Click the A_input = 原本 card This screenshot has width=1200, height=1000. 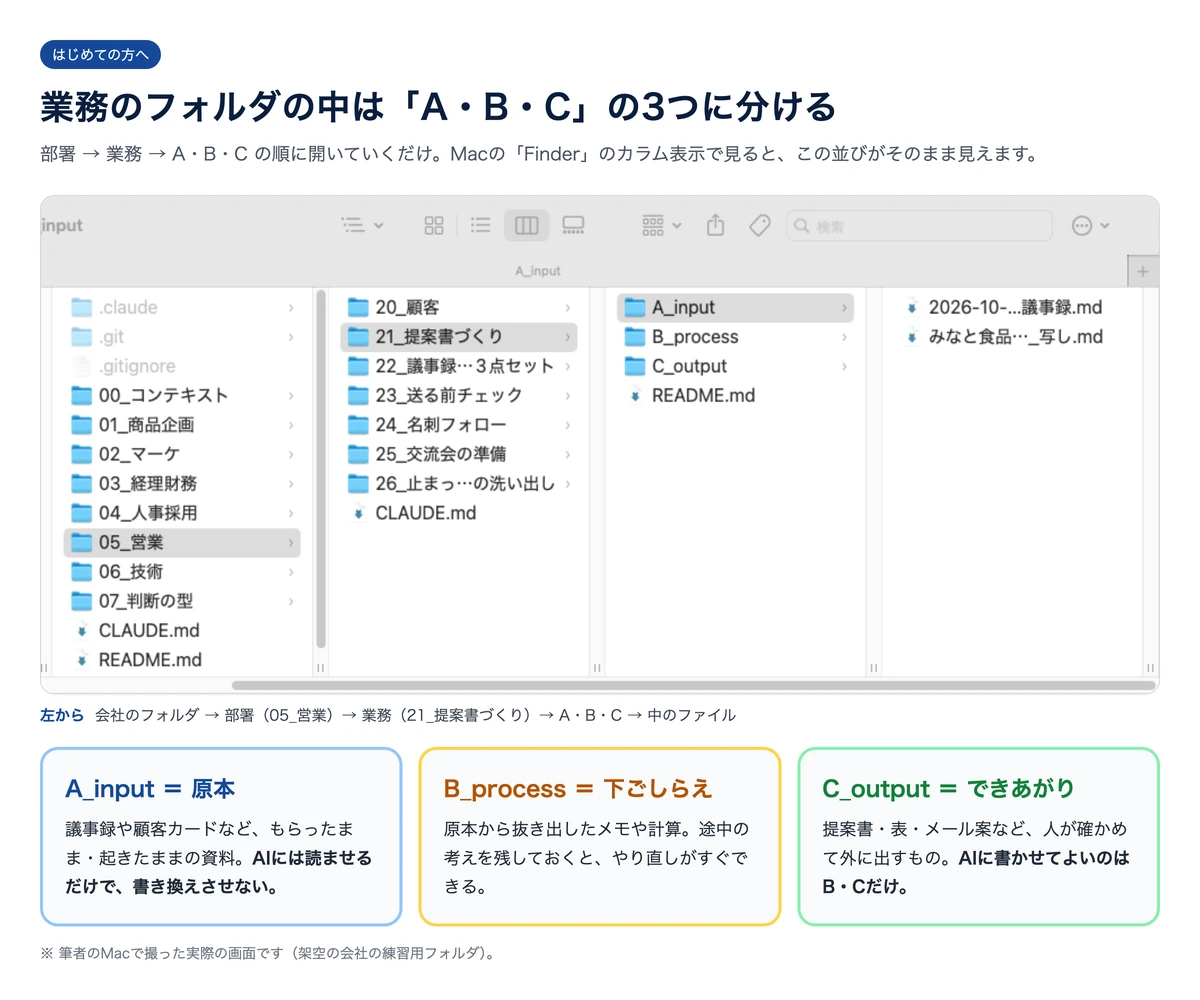pos(221,836)
